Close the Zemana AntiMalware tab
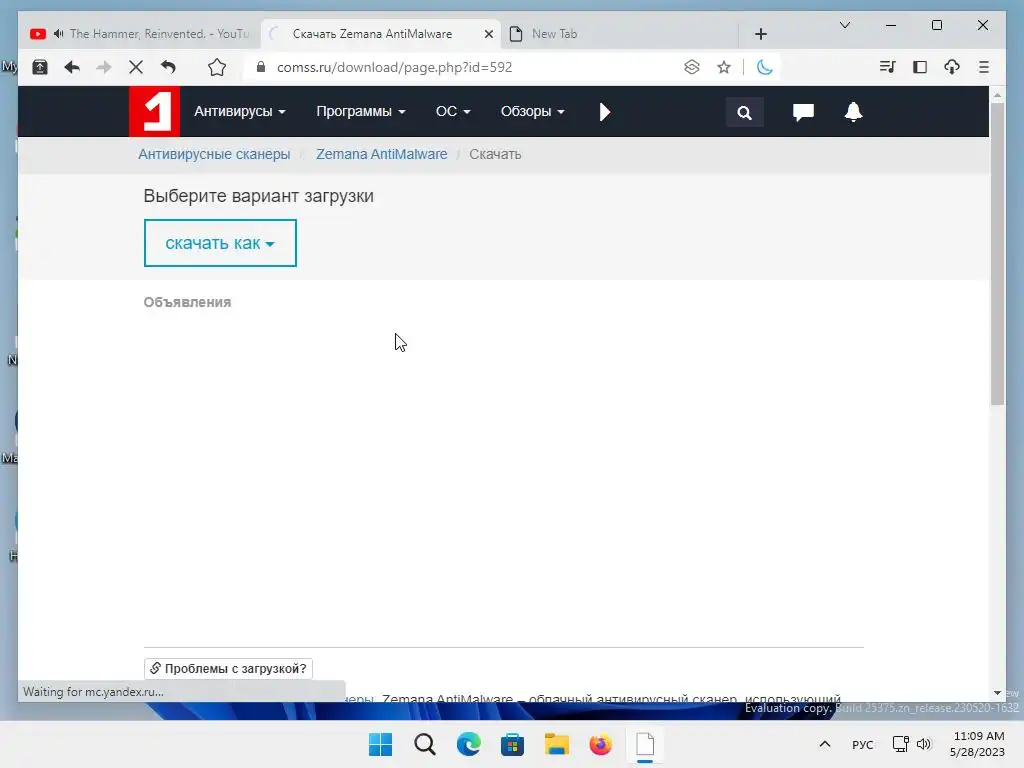The height and width of the screenshot is (768, 1024). (488, 34)
